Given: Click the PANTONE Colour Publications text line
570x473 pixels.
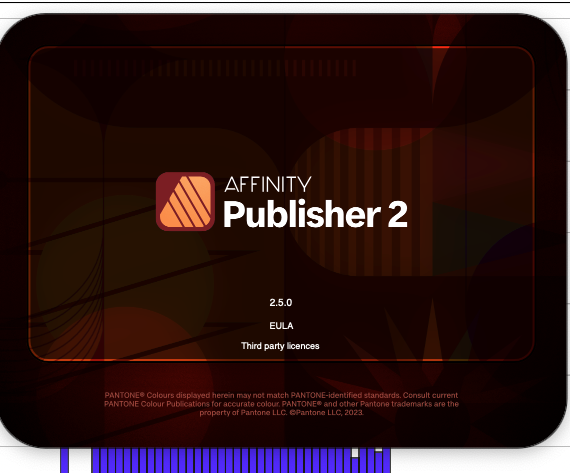Looking at the screenshot, I should point(281,404).
